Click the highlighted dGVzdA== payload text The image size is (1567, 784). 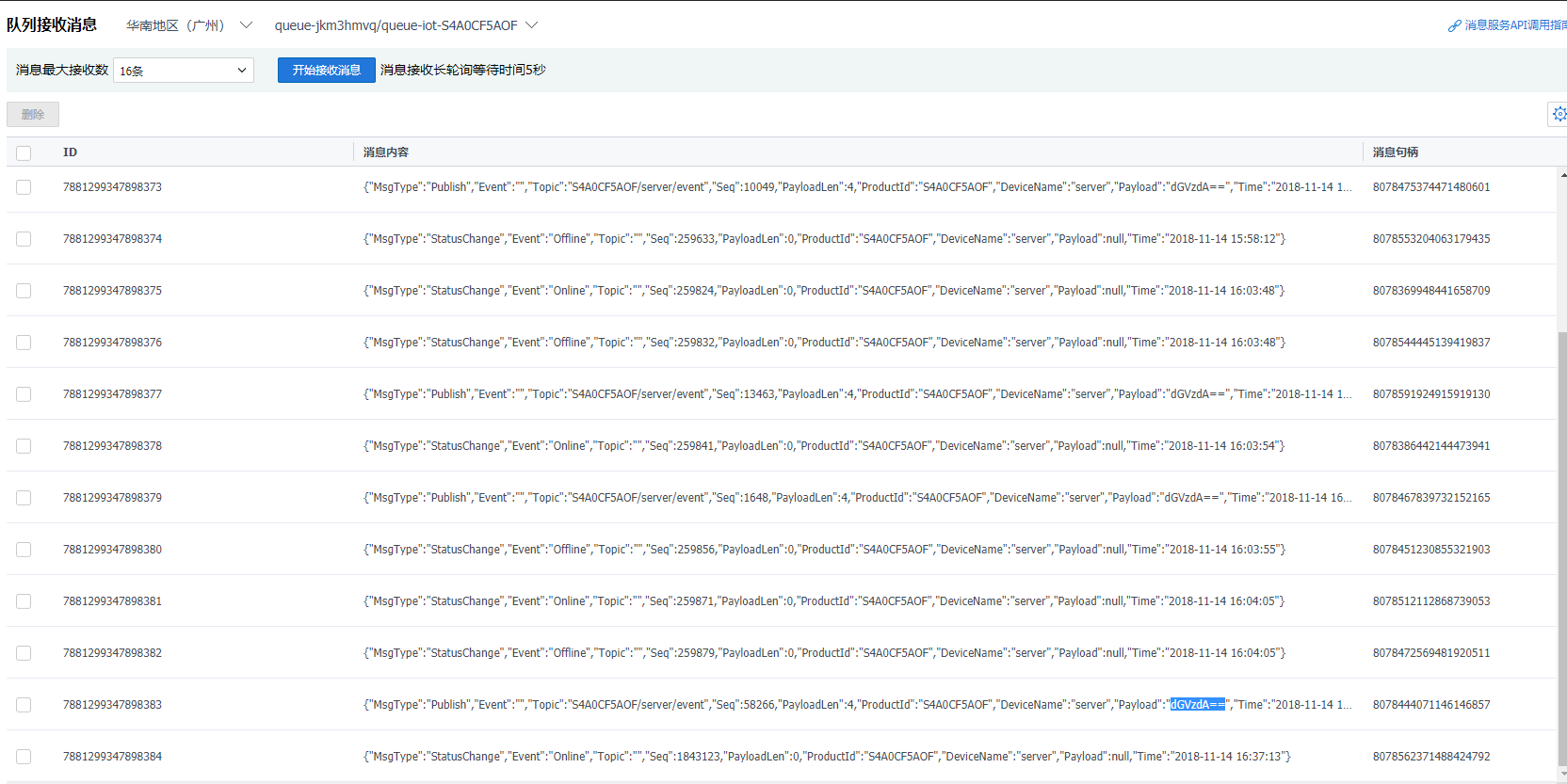click(x=1197, y=705)
